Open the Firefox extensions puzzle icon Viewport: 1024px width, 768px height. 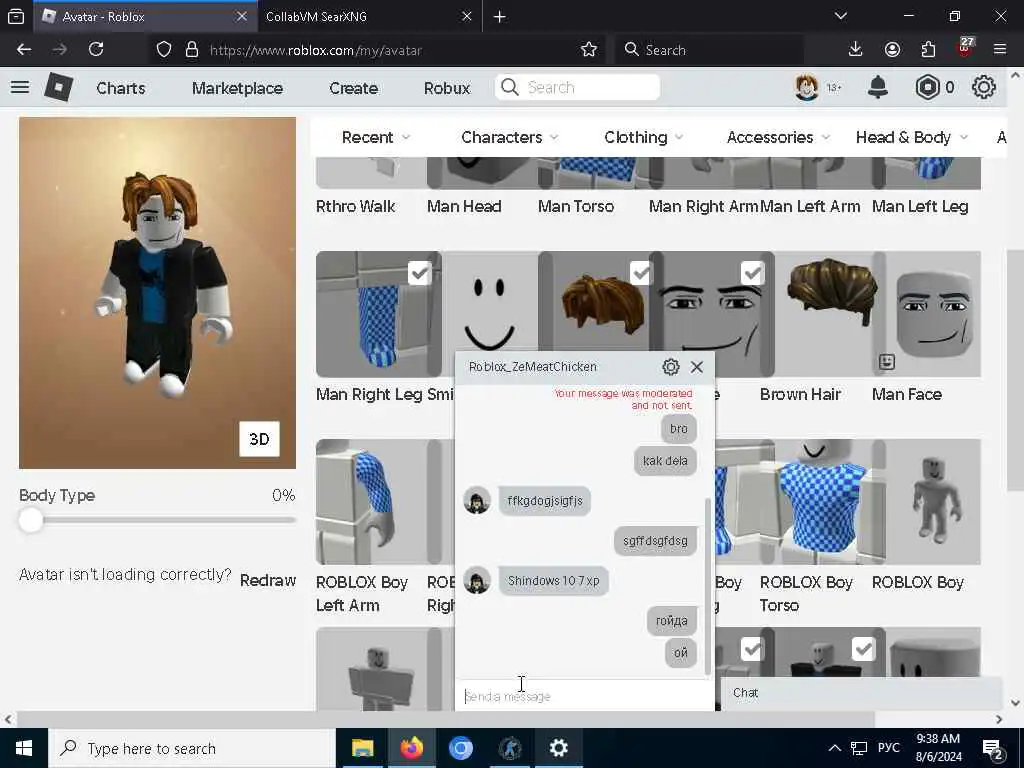click(x=928, y=50)
